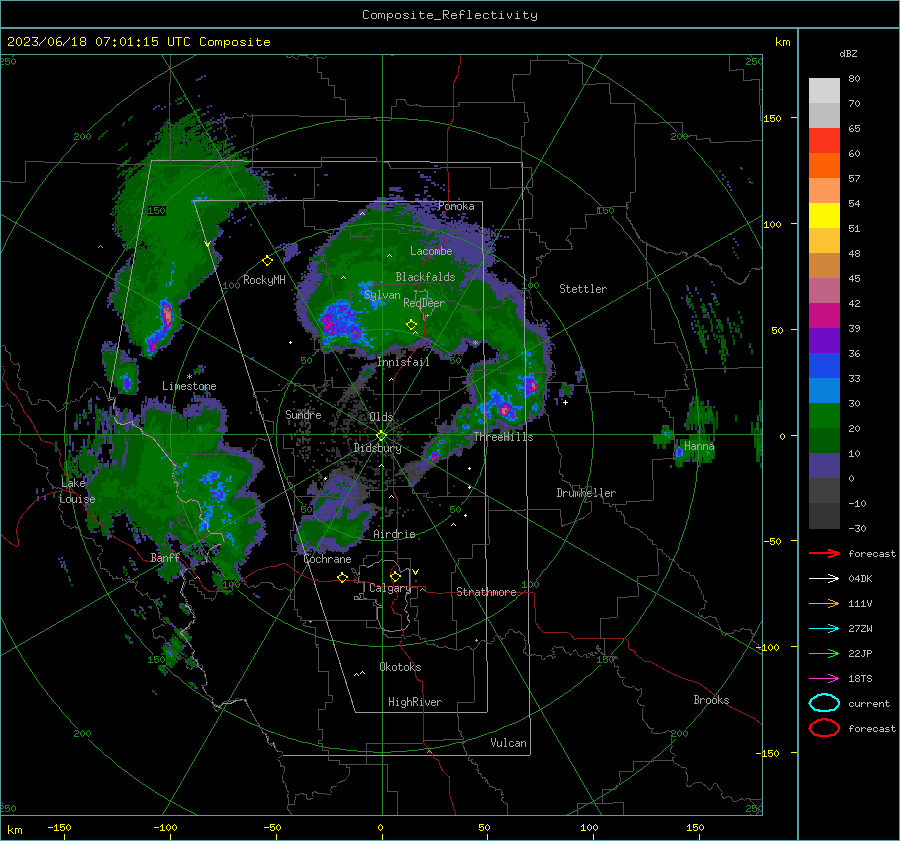Click the green 30 dBZ color swatch
Screen dimensions: 900x841
(x=824, y=416)
